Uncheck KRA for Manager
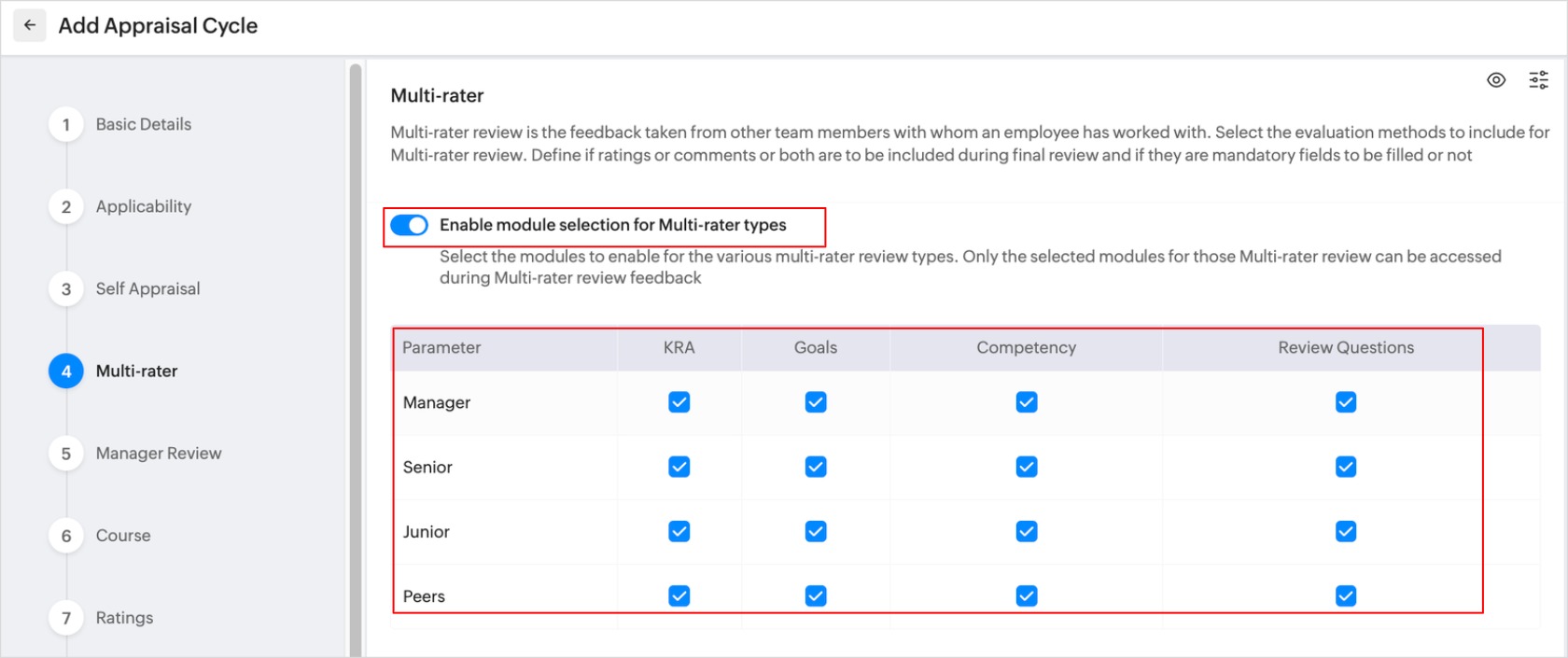 tap(679, 402)
